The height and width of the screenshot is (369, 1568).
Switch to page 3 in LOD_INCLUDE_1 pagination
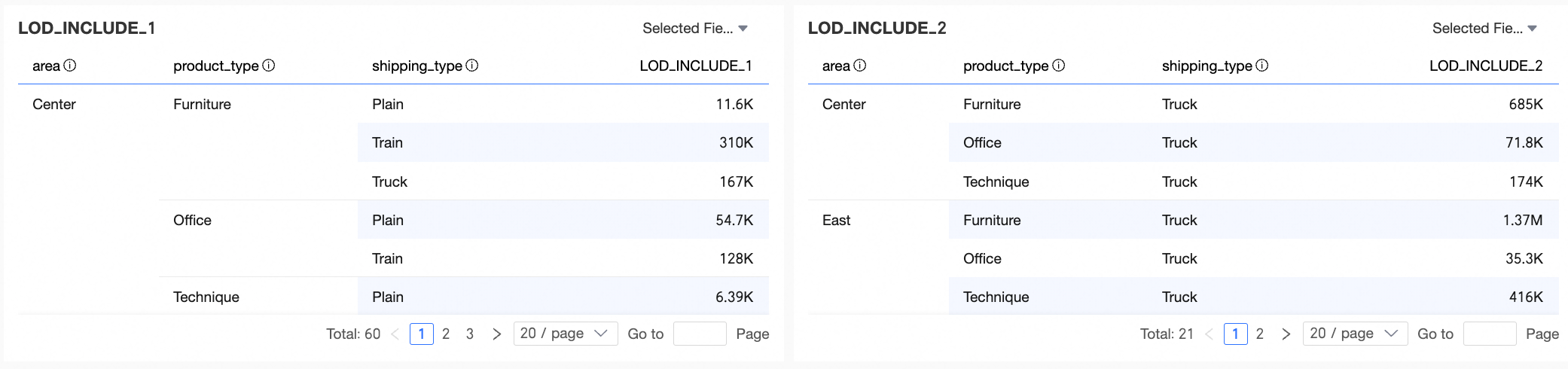coord(470,334)
